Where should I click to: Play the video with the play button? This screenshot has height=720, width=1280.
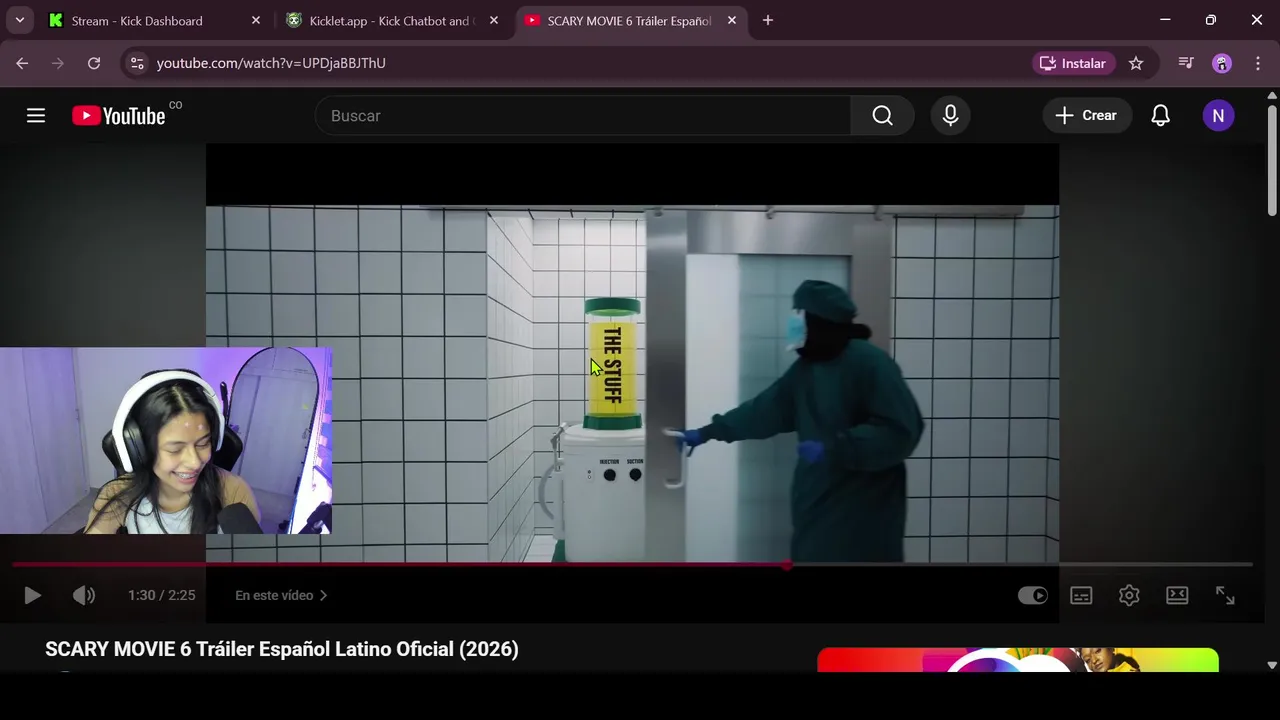pyautogui.click(x=32, y=595)
